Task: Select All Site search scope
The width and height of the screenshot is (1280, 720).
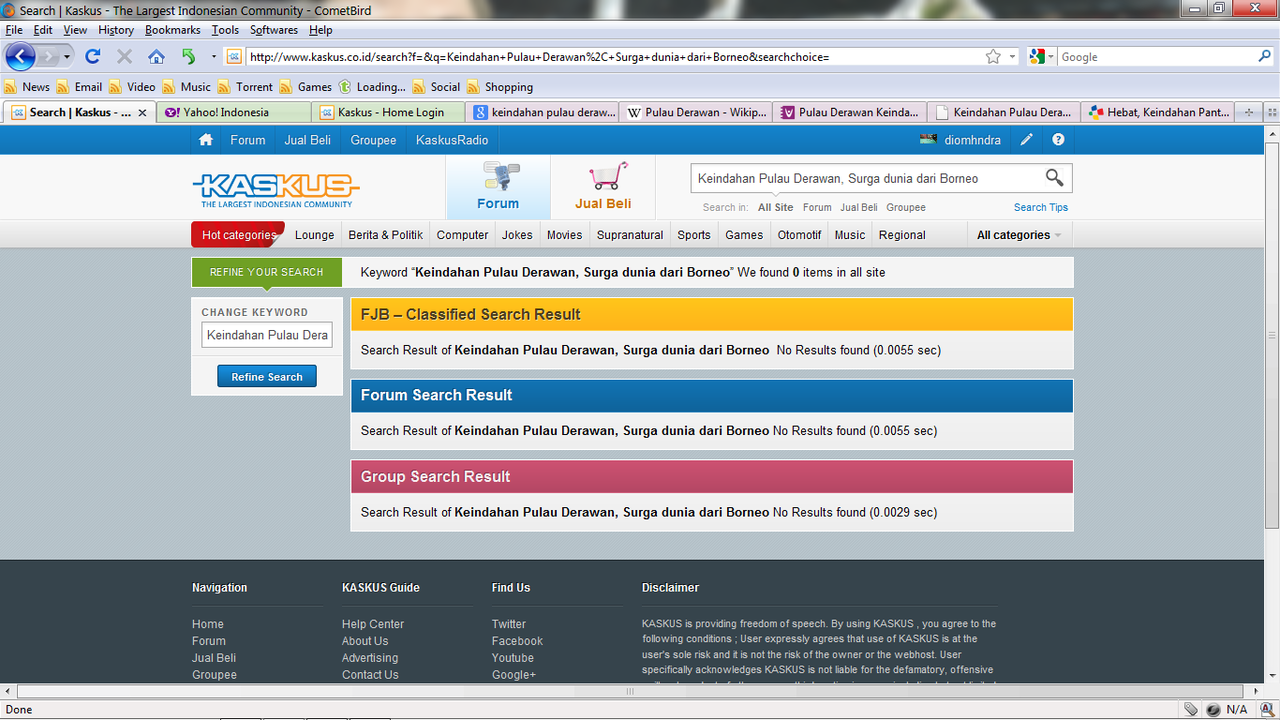Action: [x=776, y=207]
